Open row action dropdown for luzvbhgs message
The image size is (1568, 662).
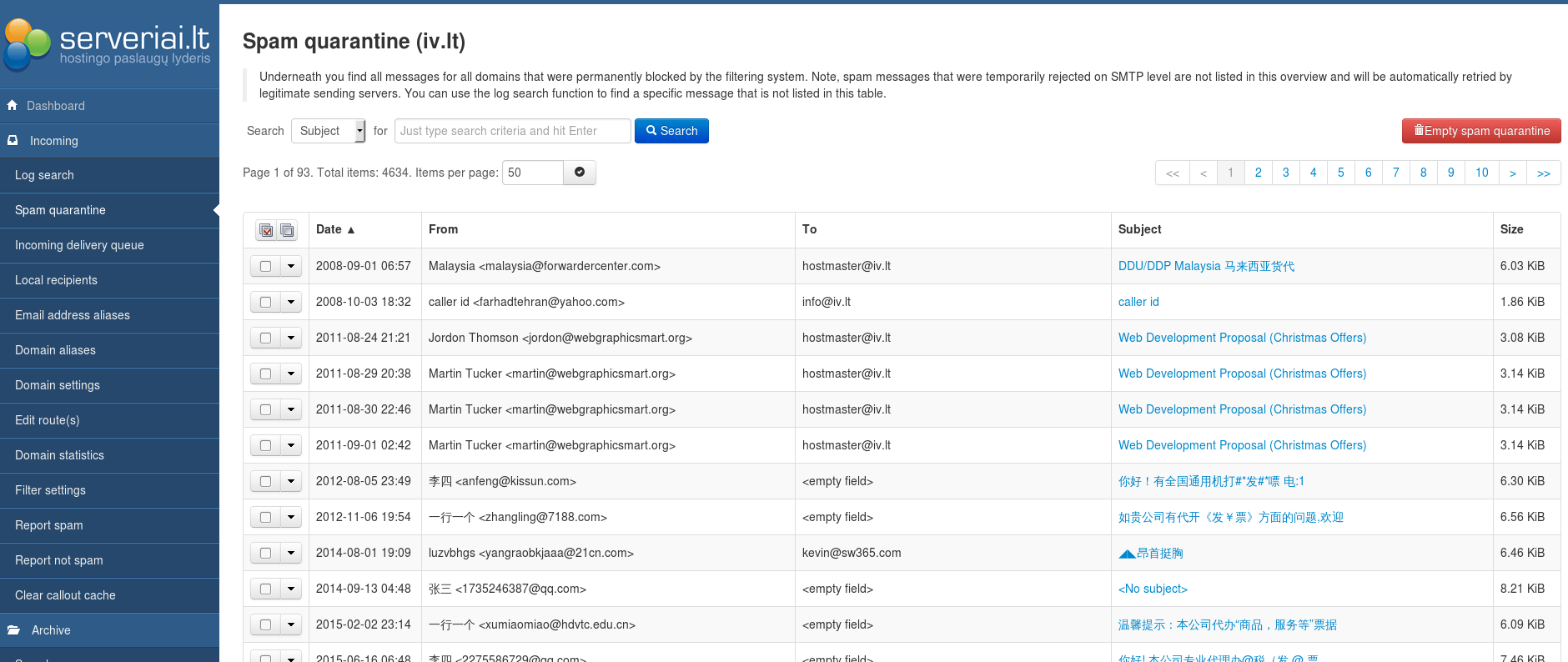click(291, 554)
